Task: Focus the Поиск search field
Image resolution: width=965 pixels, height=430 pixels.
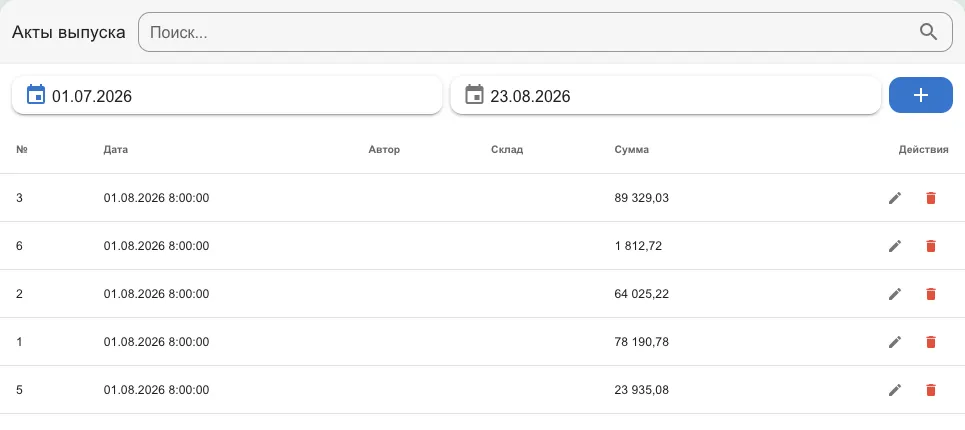Action: (545, 32)
